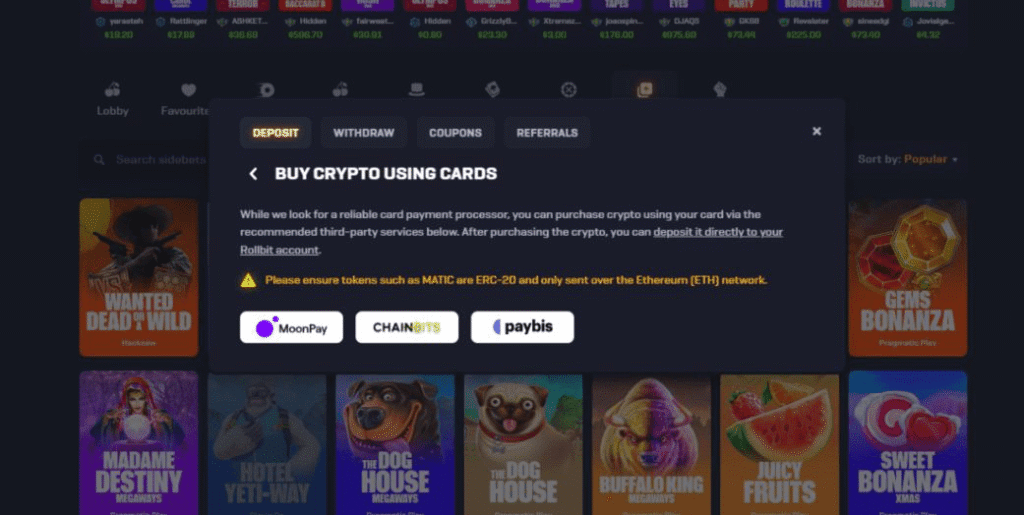Viewport: 1024px width, 515px height.
Task: Open the Gems Bonanza game thumbnail
Action: pyautogui.click(x=908, y=277)
